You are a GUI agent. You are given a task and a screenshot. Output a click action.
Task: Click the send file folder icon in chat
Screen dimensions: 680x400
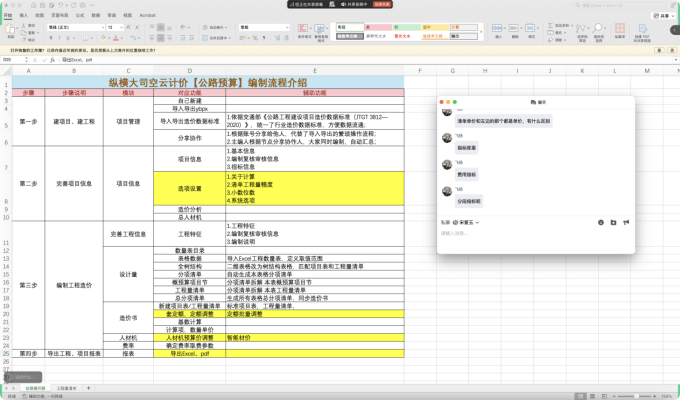tap(613, 221)
